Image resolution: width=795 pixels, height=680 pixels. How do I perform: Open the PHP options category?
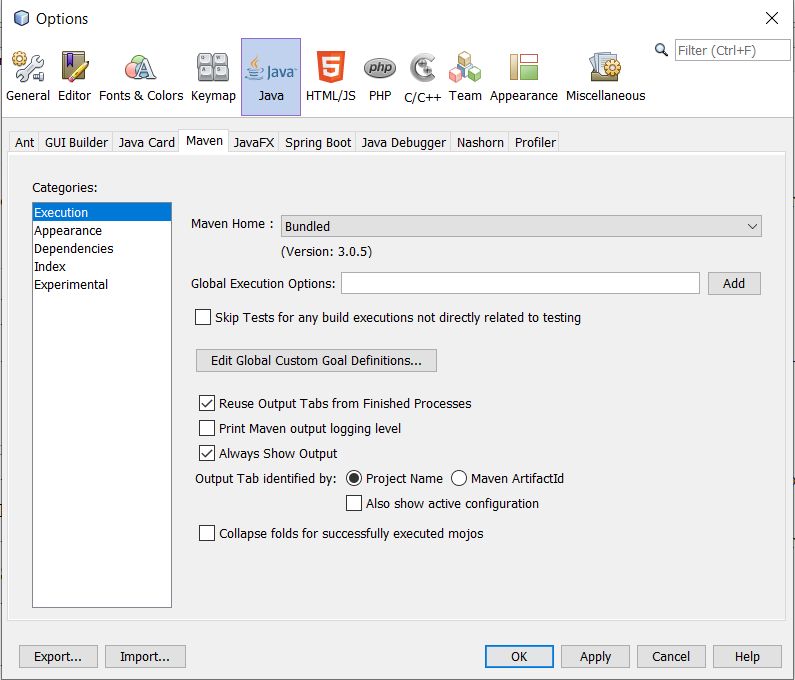pyautogui.click(x=380, y=77)
